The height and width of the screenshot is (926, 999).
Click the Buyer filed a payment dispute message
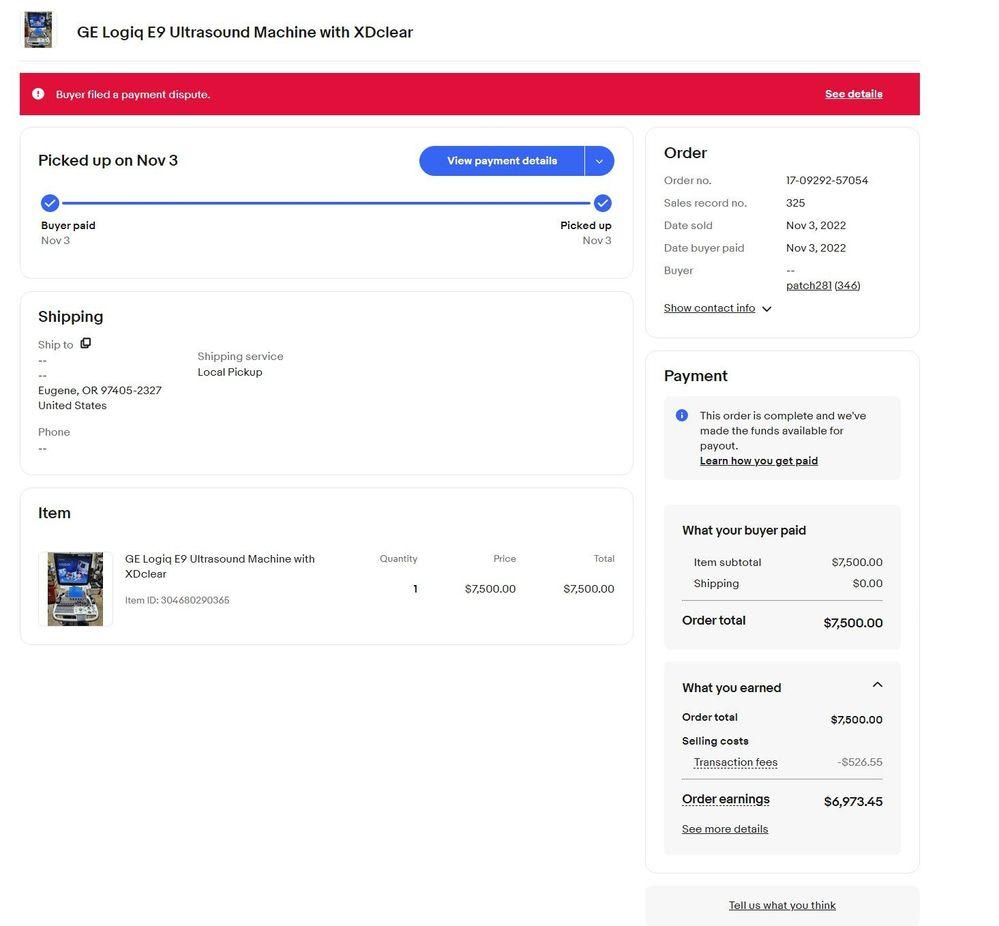click(x=133, y=94)
